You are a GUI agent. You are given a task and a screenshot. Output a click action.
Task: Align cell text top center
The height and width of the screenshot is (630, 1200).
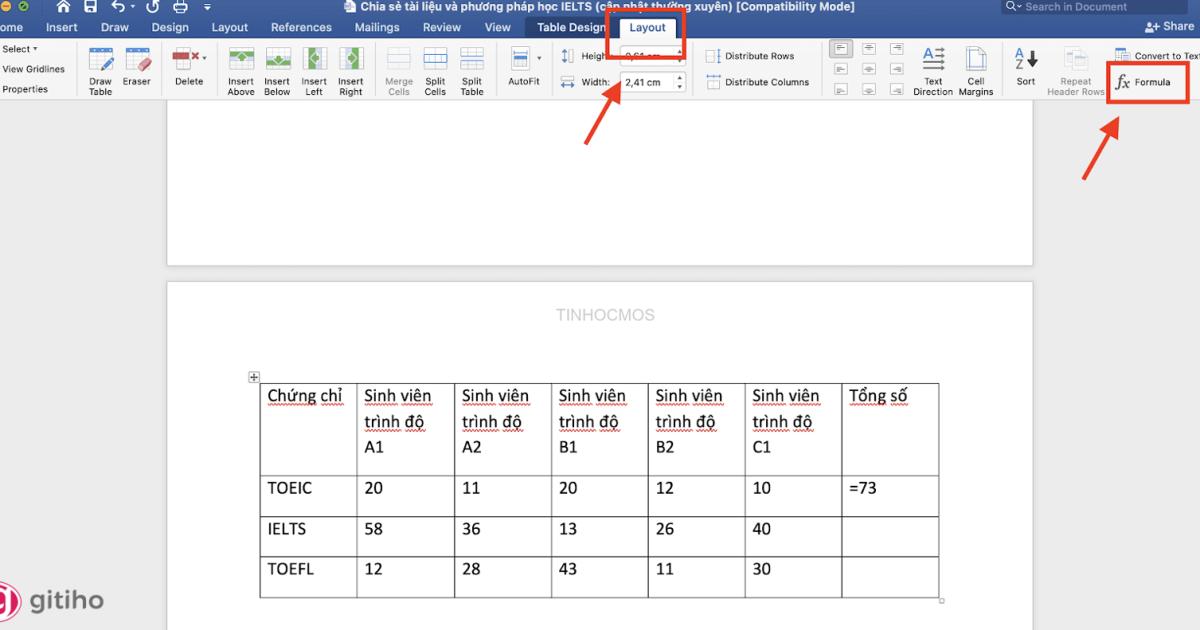coord(869,48)
